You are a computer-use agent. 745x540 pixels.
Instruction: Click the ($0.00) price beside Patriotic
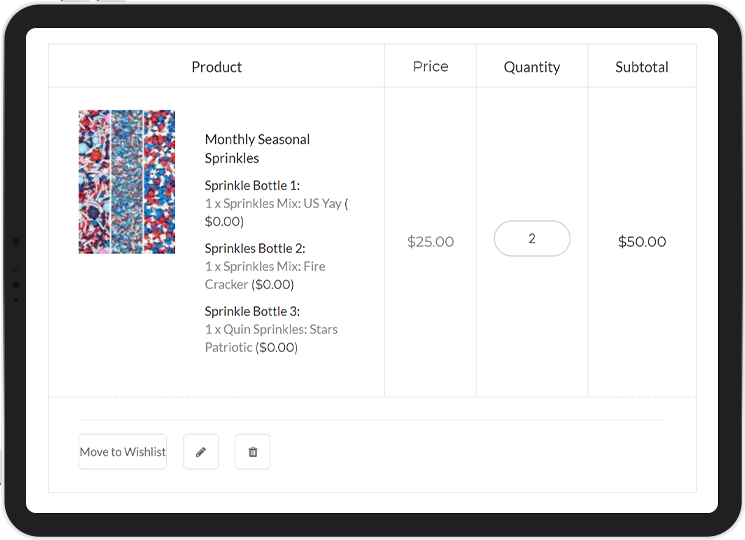[277, 348]
